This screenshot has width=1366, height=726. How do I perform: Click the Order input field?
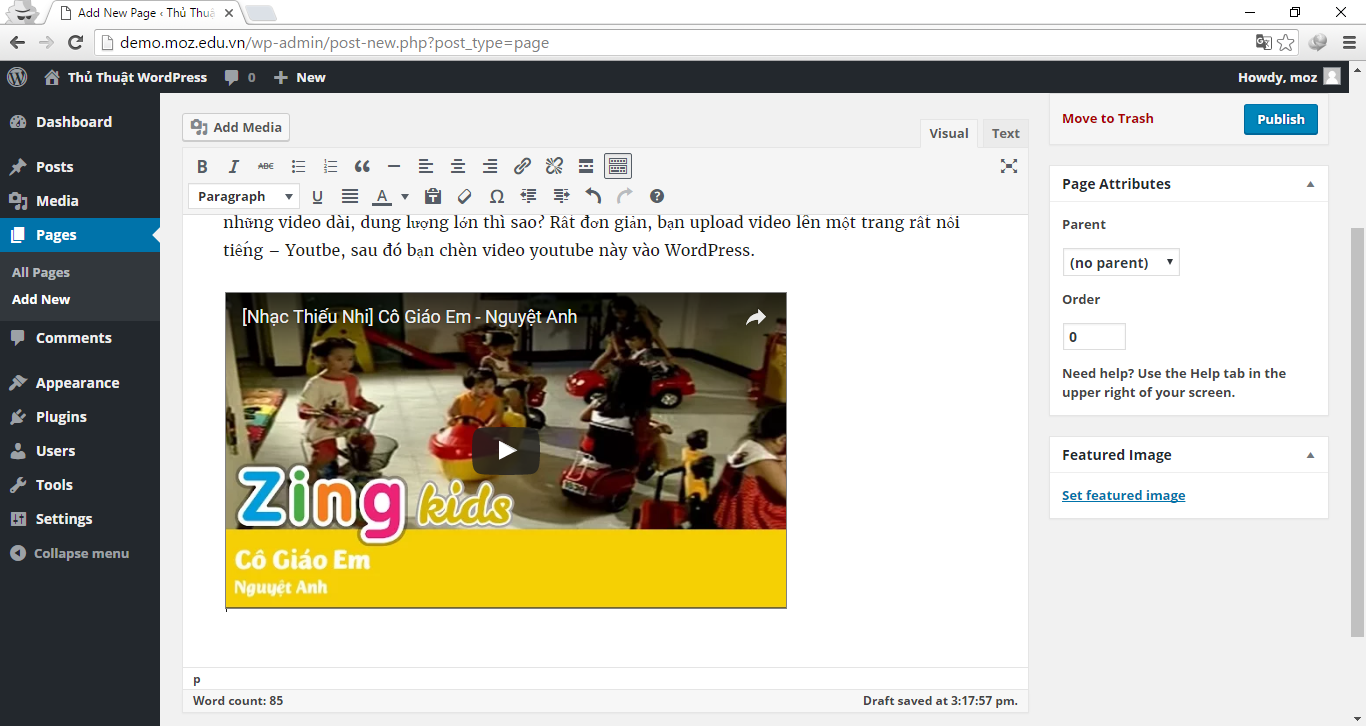1094,336
